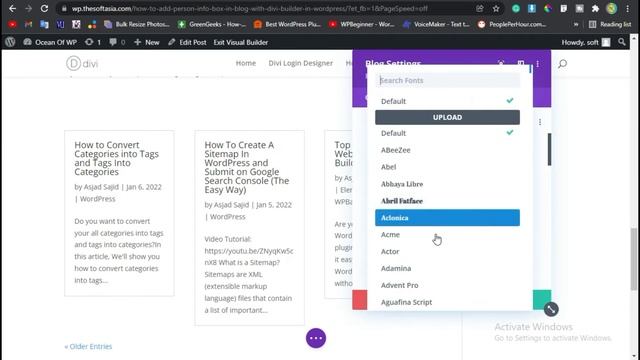Show more bookmarks chevron
Viewport: 640px width, 360px height.
(576, 24)
